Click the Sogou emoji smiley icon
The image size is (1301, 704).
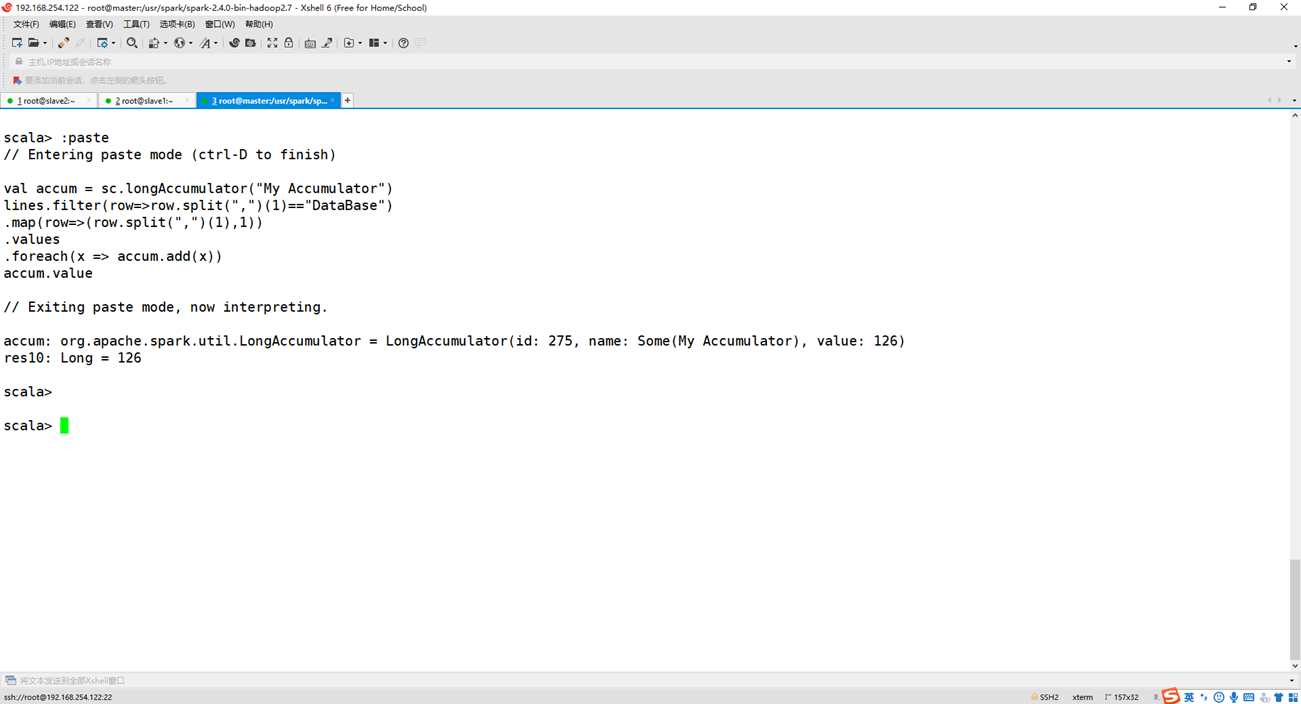click(x=1219, y=697)
